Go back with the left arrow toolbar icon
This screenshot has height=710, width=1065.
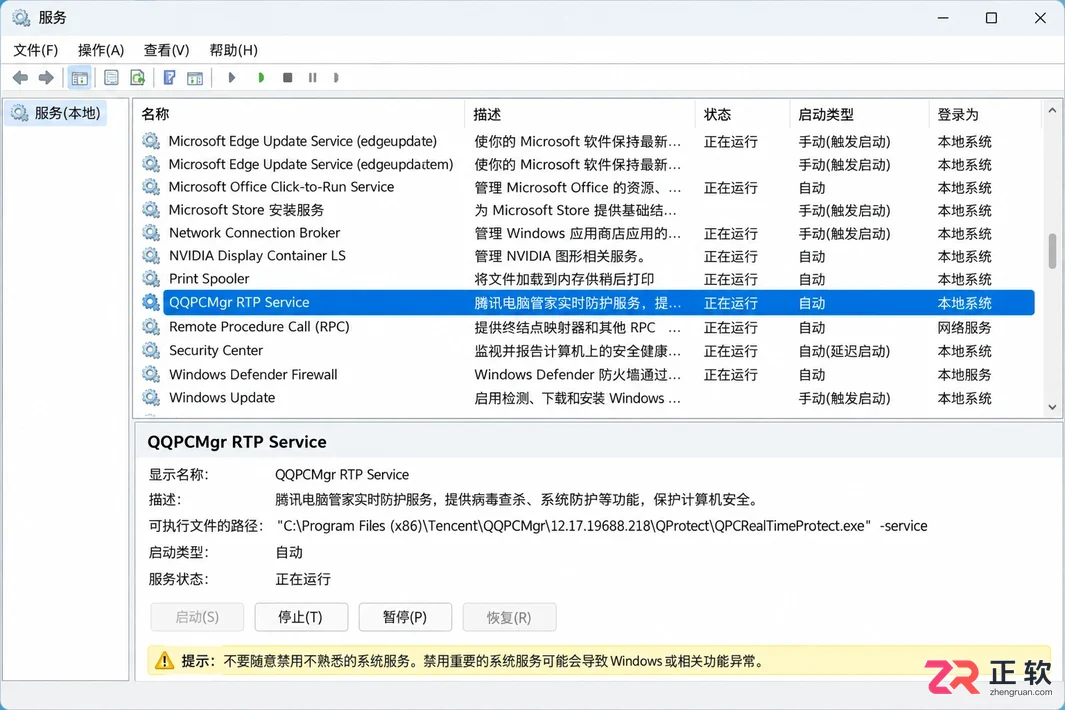coord(20,77)
